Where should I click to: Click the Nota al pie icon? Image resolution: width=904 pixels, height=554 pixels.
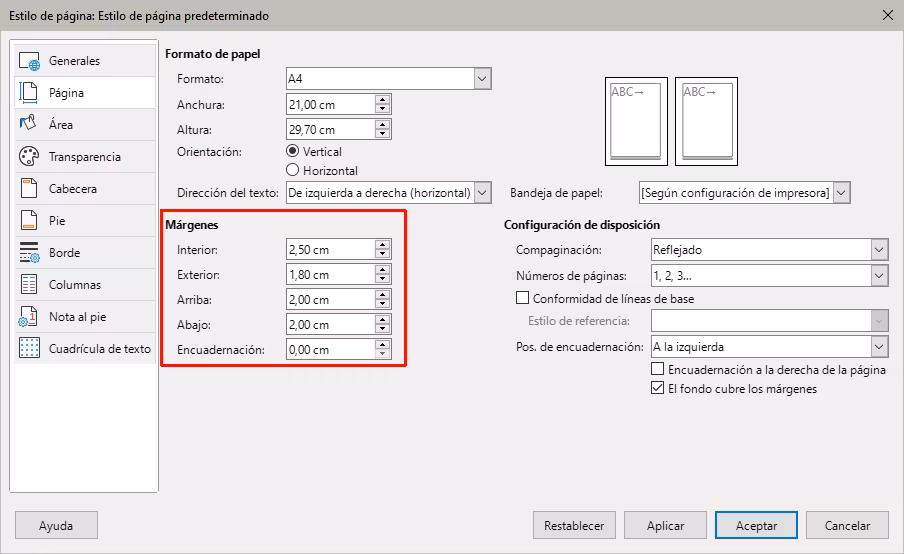(x=30, y=317)
